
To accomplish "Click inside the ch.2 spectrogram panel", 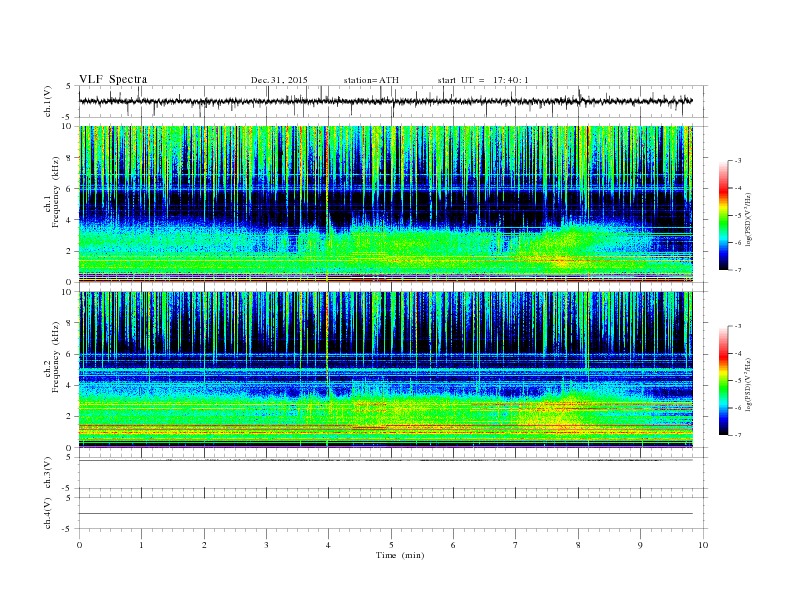I will point(386,369).
